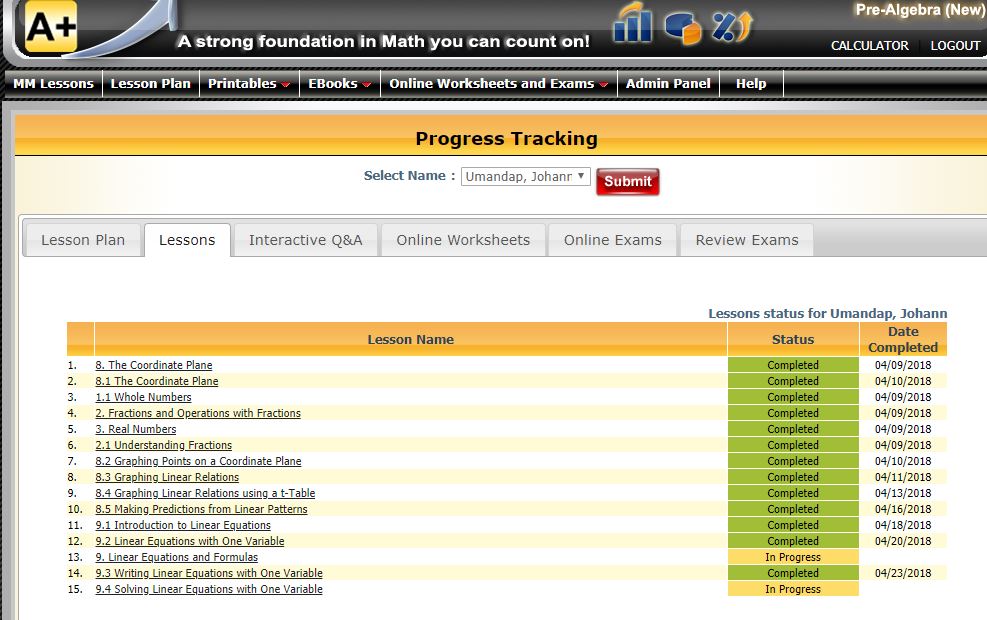Click the blue pie chart icon

[683, 28]
